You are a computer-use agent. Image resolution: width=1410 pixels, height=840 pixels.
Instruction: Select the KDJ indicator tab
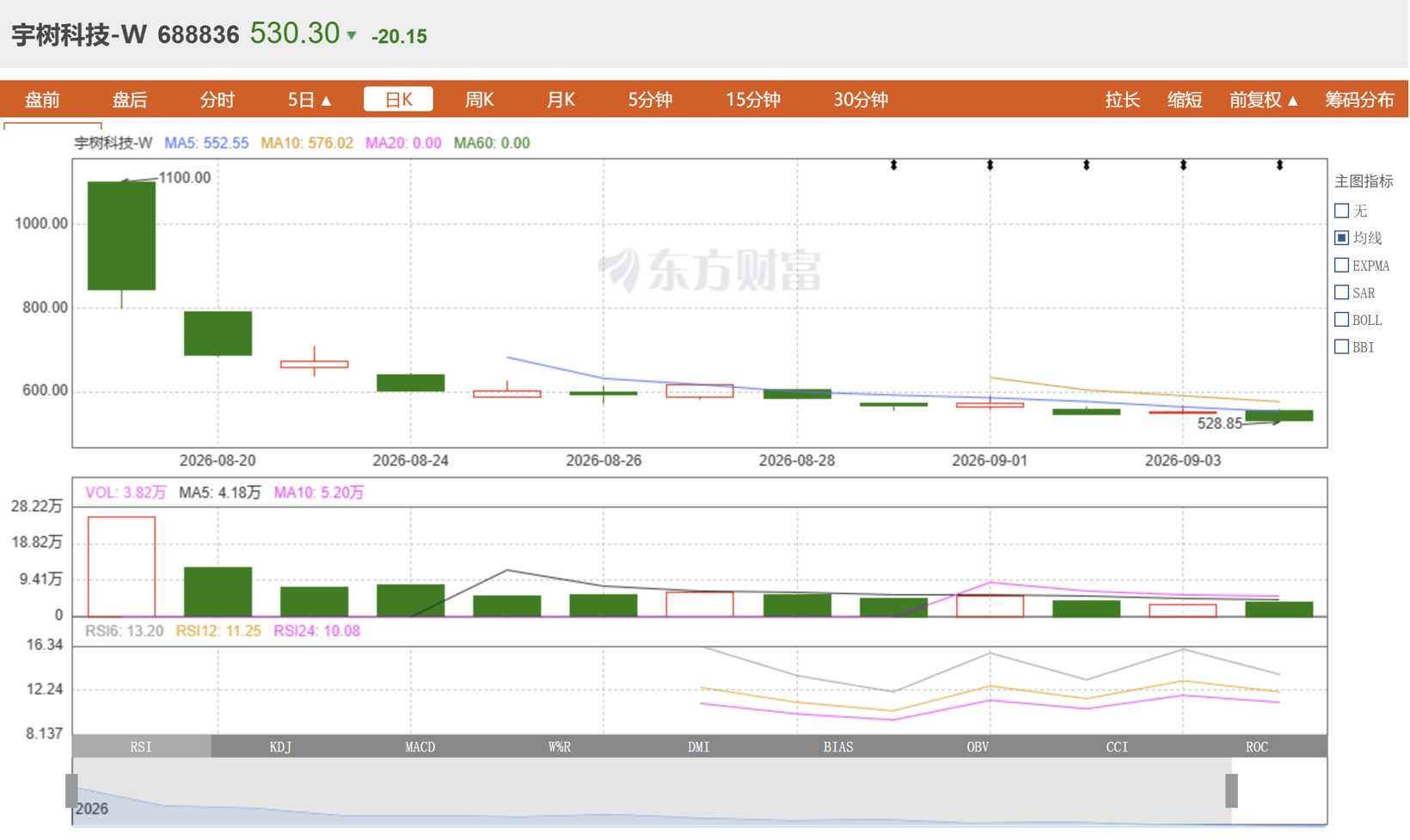(x=280, y=746)
